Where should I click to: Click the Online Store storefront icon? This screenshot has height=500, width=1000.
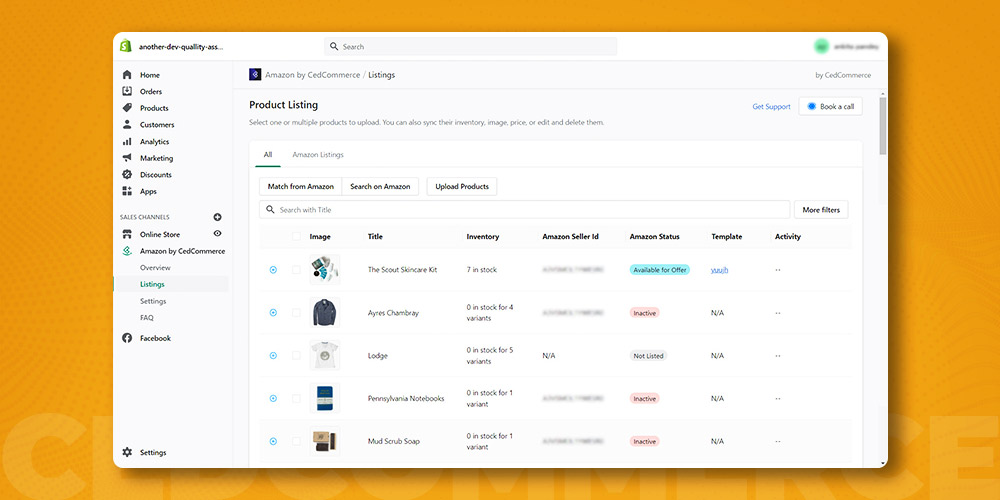(127, 234)
